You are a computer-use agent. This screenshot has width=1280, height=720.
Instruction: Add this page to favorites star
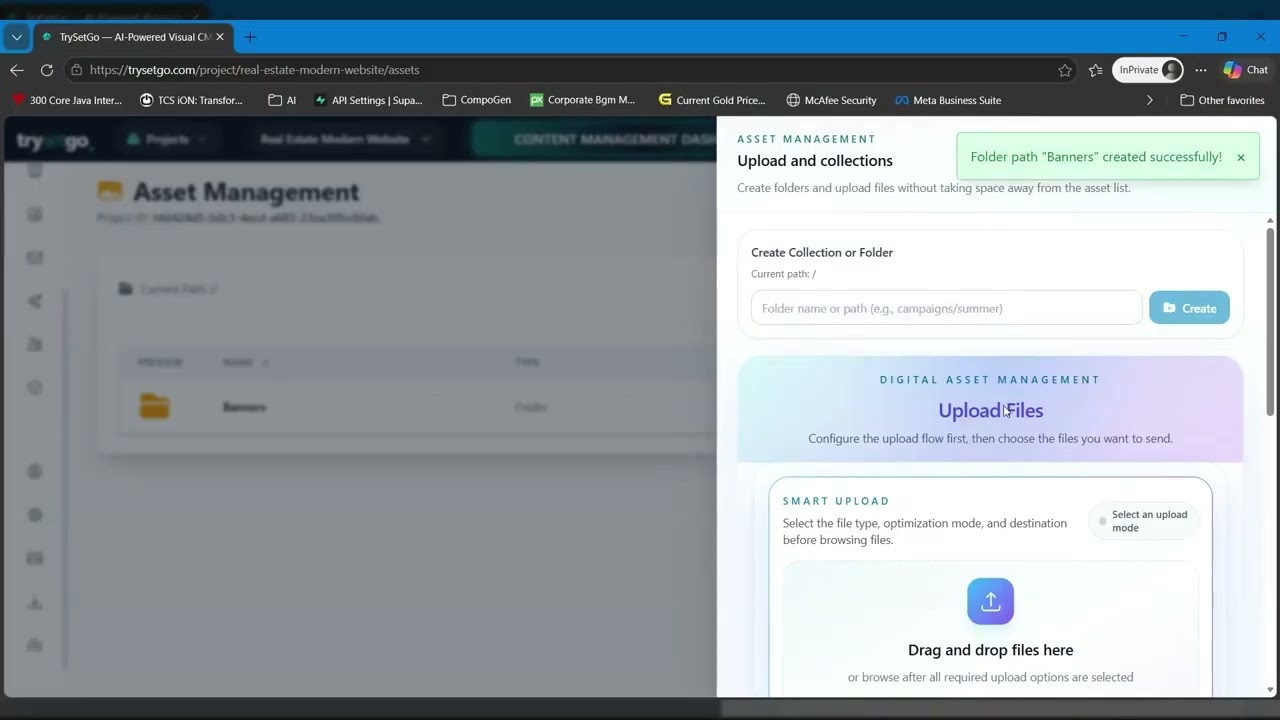click(1065, 70)
